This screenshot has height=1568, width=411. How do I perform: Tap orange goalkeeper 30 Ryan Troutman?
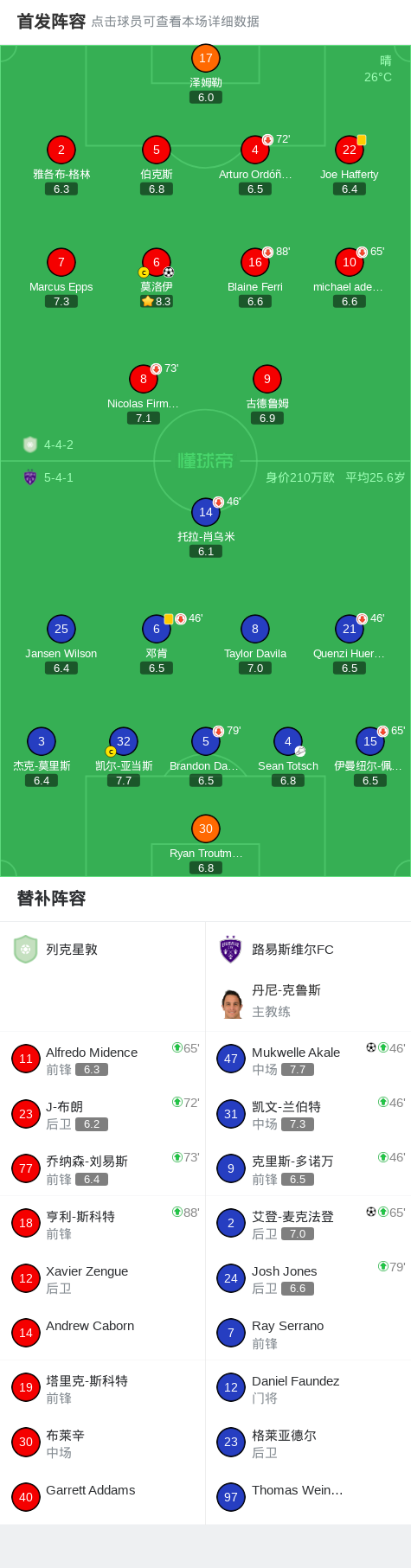click(205, 829)
